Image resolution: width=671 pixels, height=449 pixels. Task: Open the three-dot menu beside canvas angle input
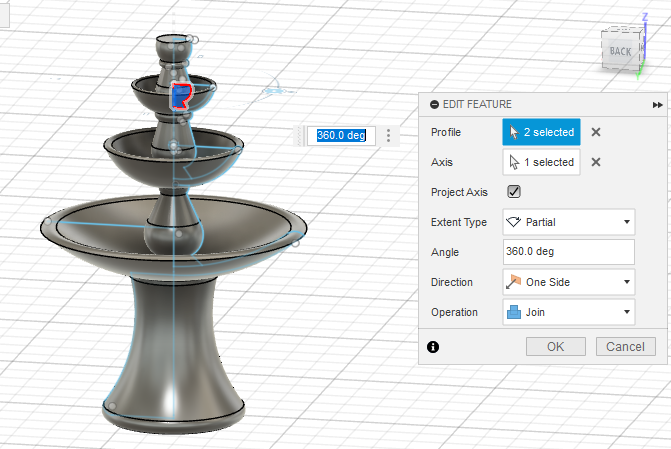coord(389,136)
